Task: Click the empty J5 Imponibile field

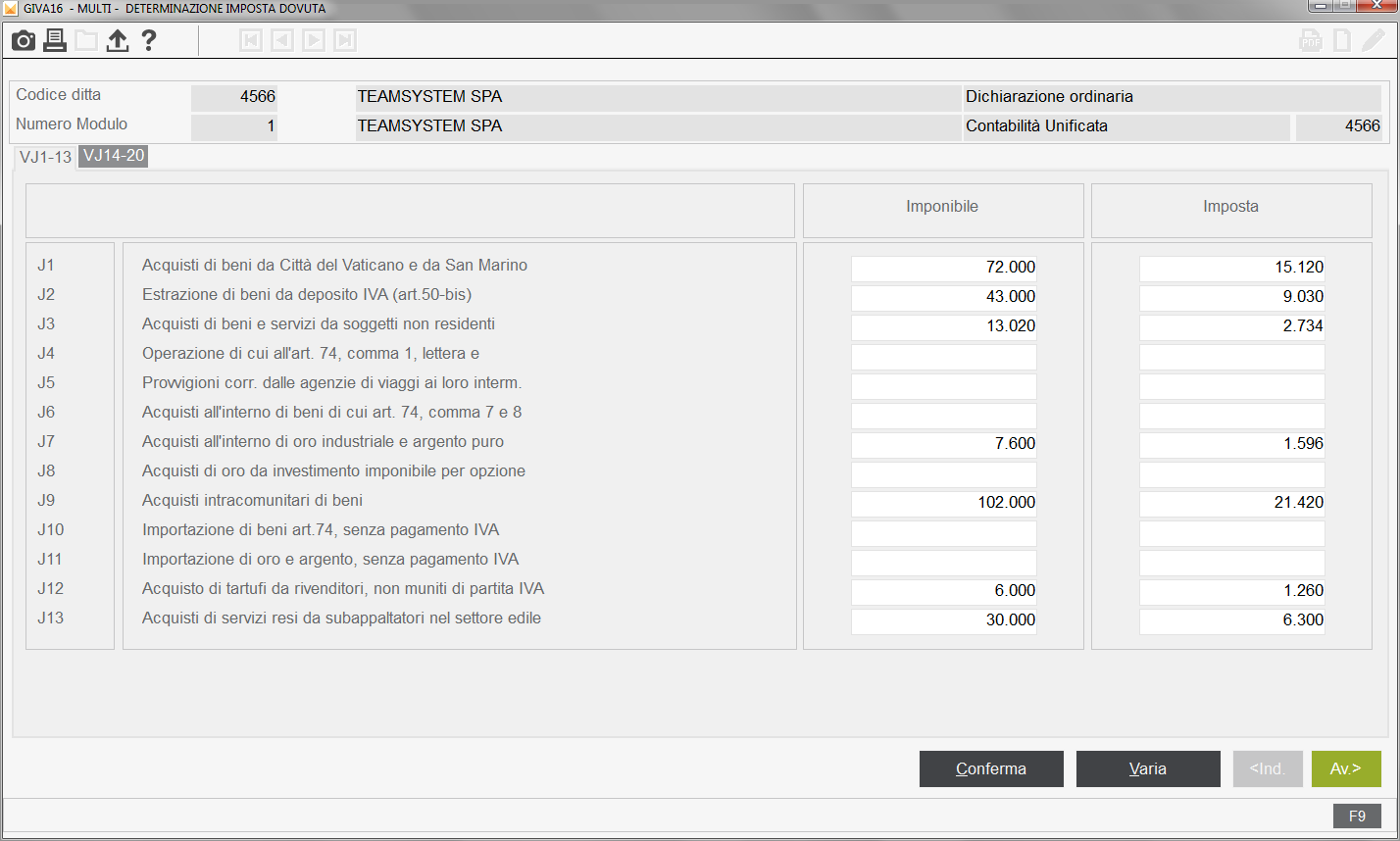Action: tap(944, 385)
